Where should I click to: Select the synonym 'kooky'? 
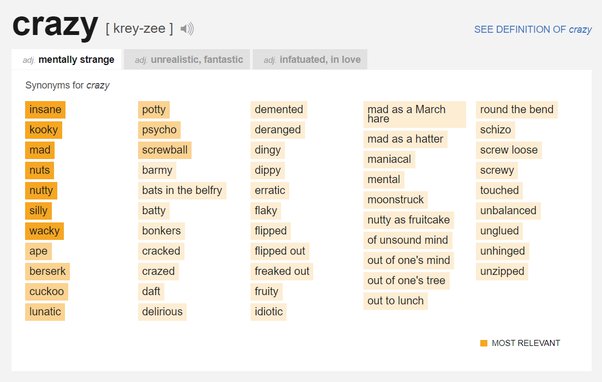click(x=43, y=130)
